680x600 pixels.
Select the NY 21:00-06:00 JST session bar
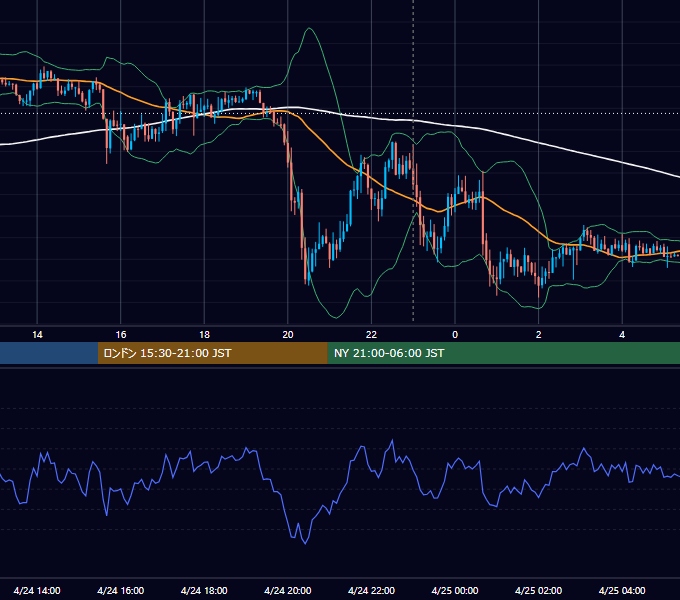(x=503, y=353)
